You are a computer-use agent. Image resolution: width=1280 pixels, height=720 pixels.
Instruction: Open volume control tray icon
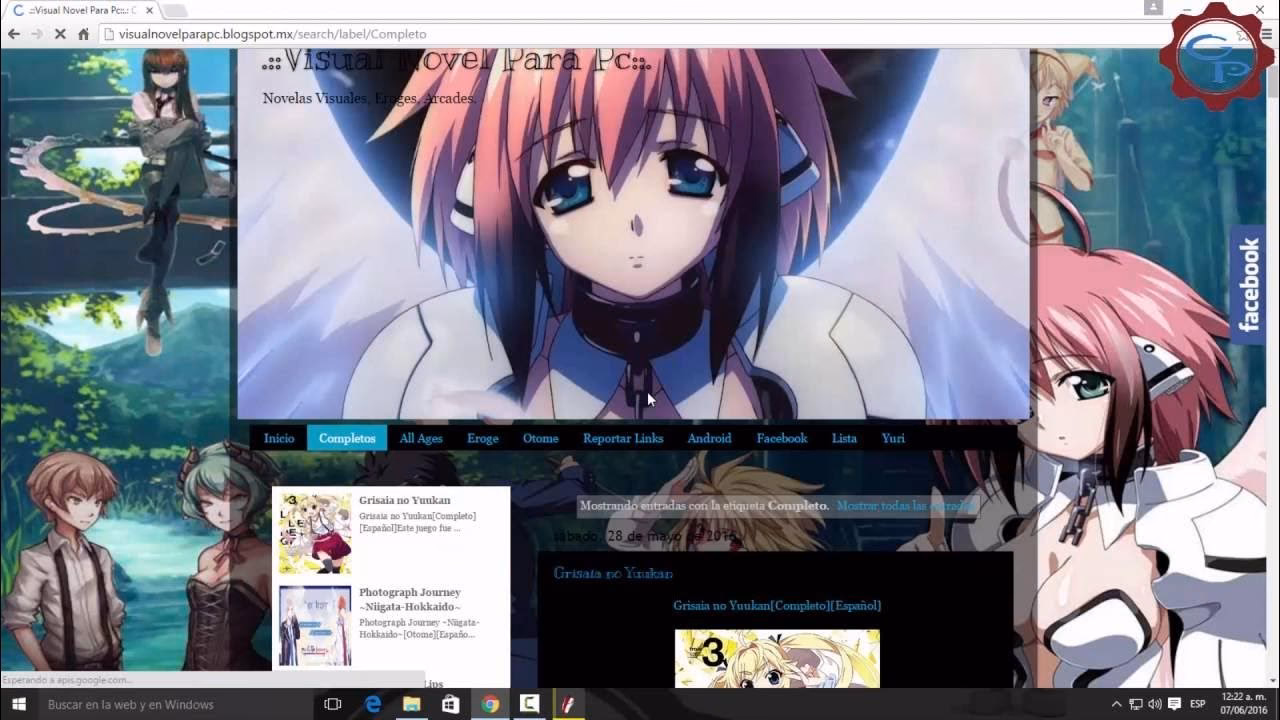[x=1155, y=704]
